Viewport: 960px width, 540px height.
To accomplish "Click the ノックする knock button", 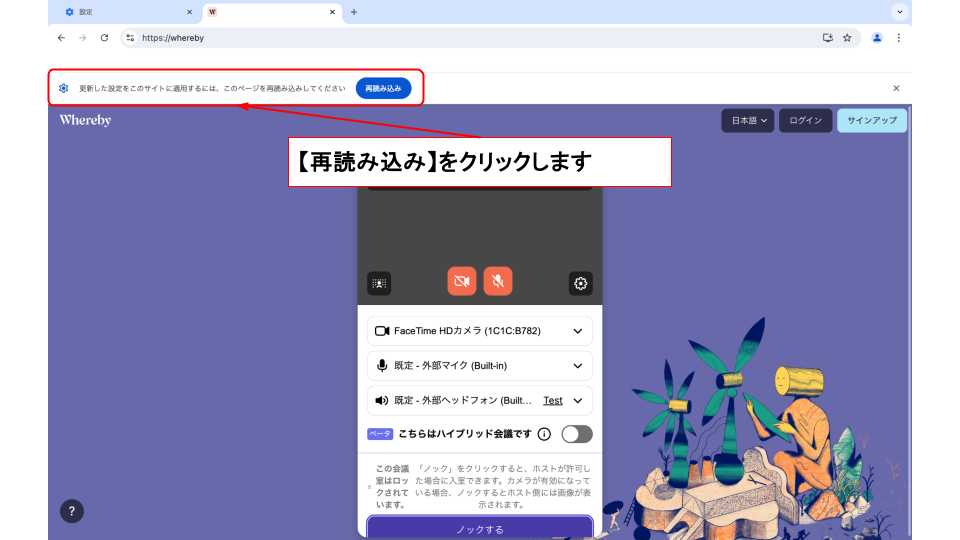I will pyautogui.click(x=479, y=528).
